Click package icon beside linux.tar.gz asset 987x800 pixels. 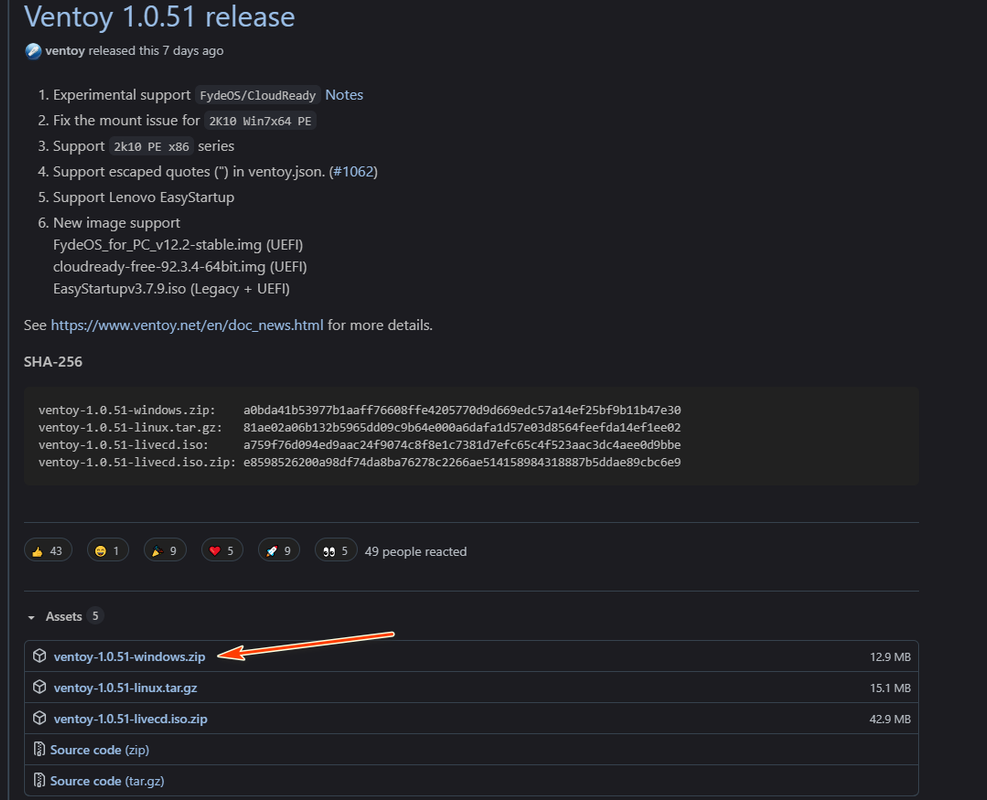pyautogui.click(x=40, y=687)
